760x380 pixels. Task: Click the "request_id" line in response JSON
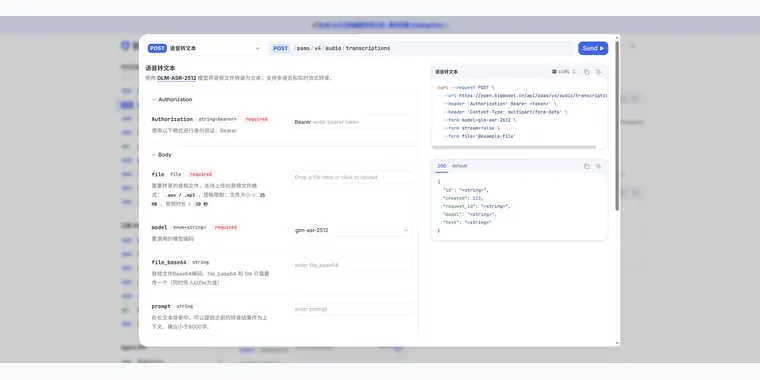tap(476, 206)
